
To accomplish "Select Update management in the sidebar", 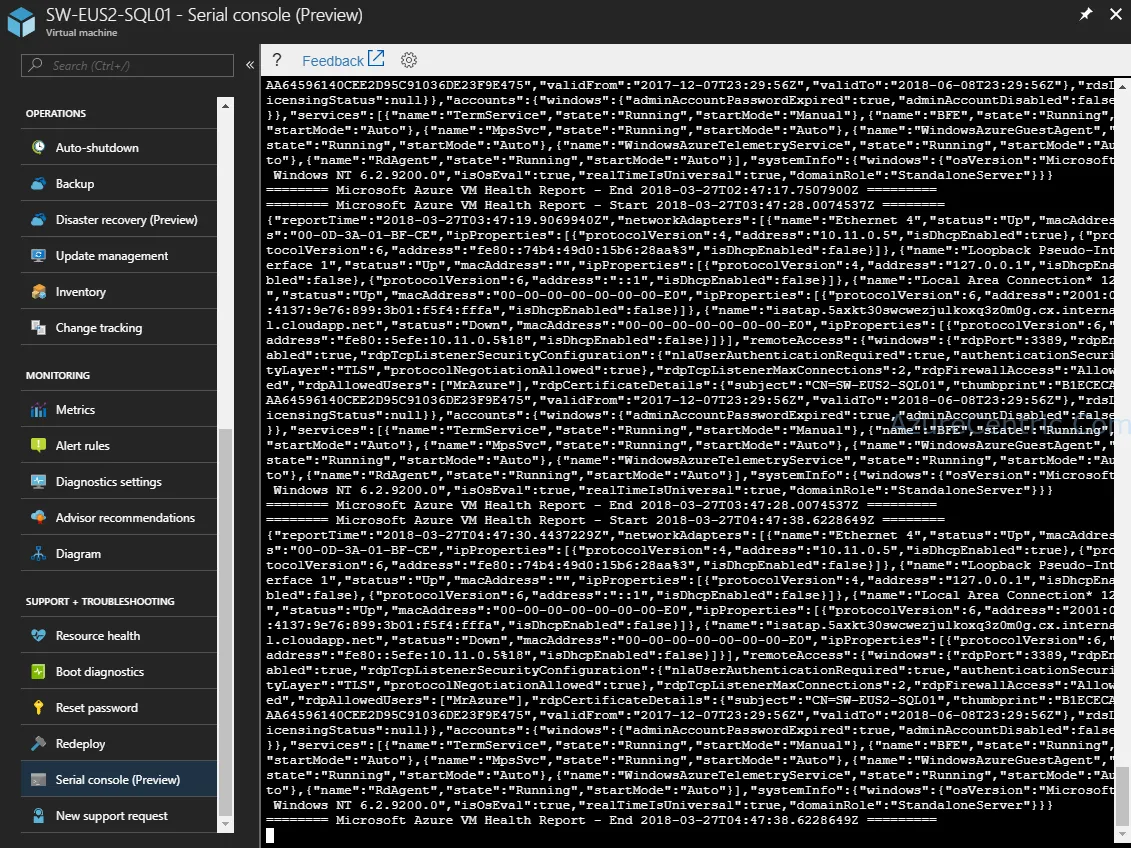I will click(119, 255).
